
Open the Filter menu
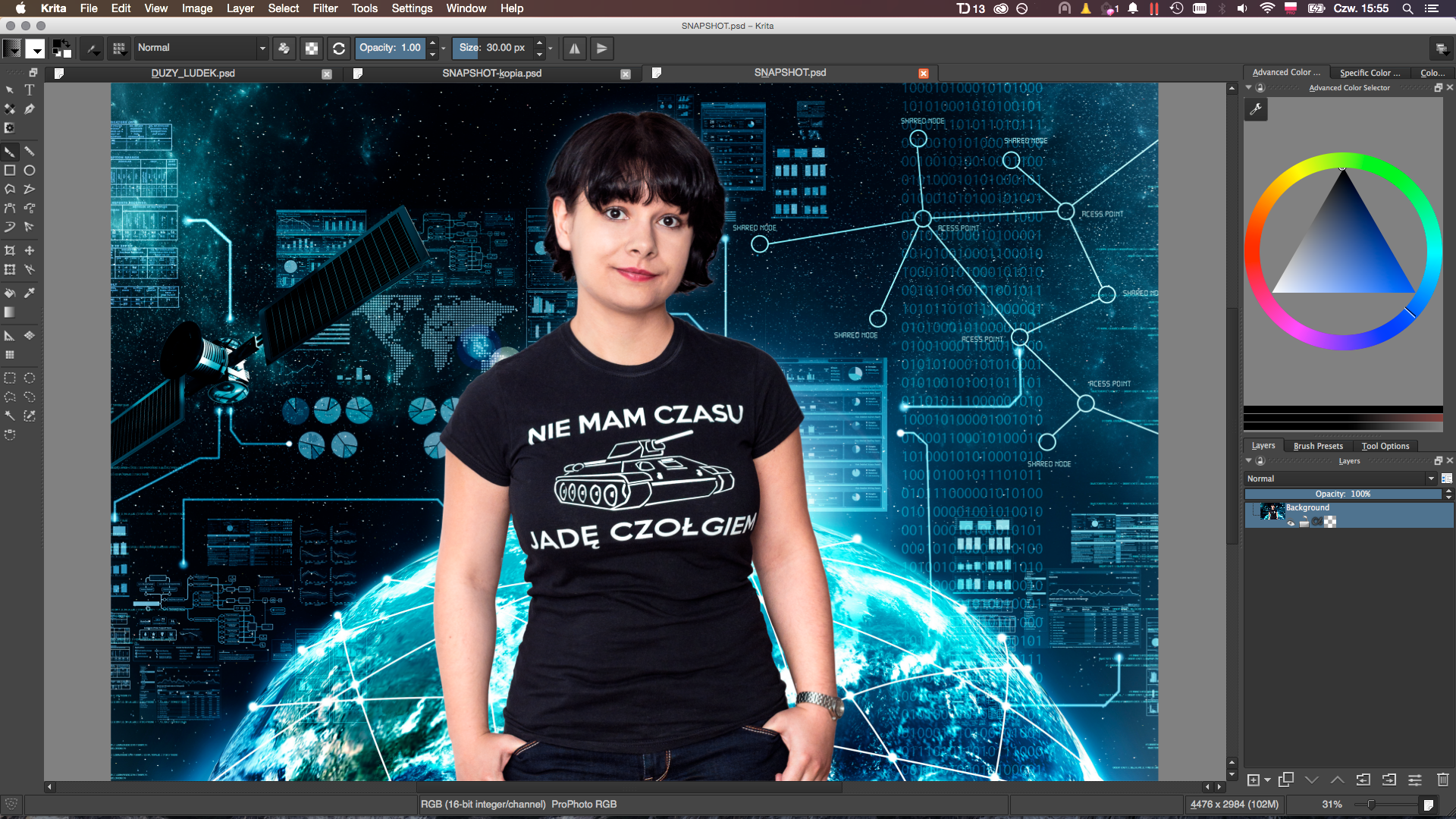(325, 8)
